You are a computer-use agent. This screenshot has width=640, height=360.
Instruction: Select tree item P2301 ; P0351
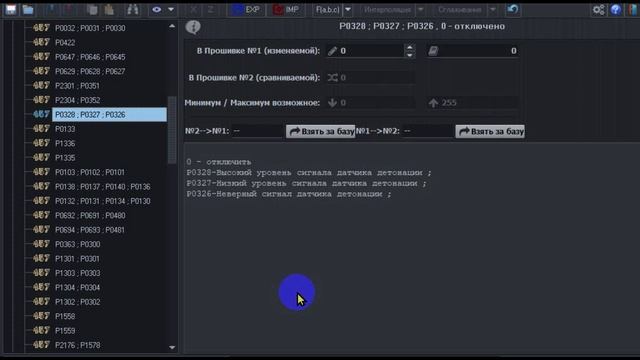coord(77,86)
